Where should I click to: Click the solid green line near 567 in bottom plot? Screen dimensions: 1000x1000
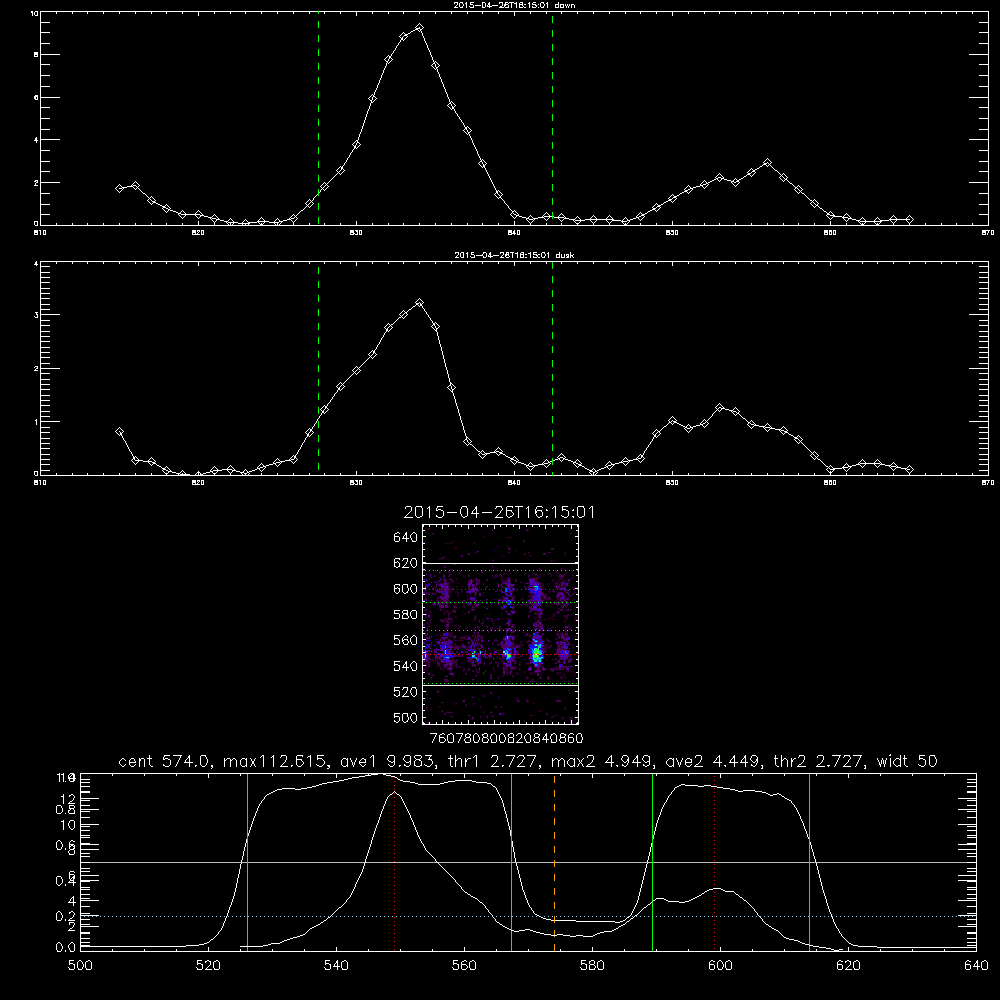pos(511,862)
